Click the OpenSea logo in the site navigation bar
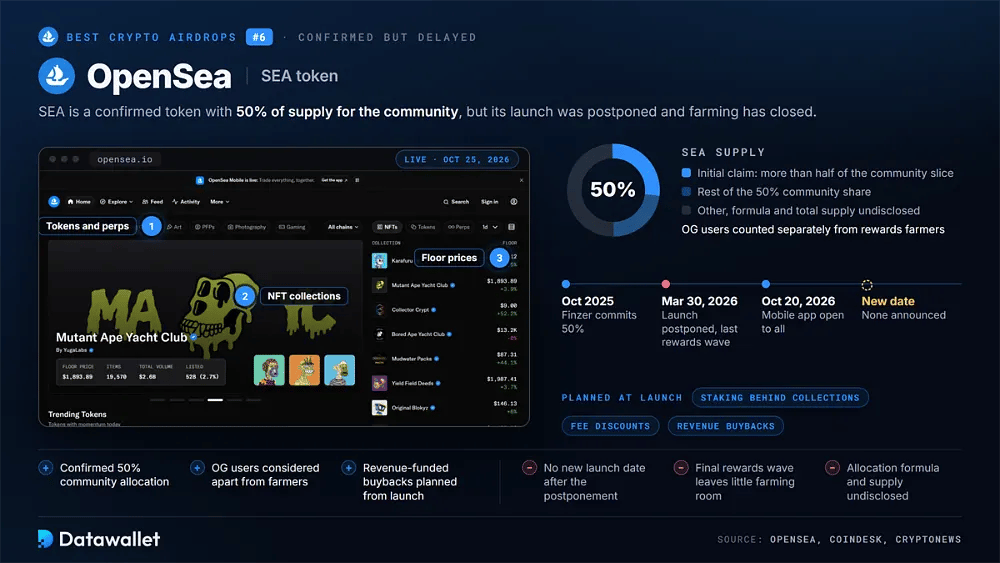This screenshot has height=563, width=1000. coord(54,201)
